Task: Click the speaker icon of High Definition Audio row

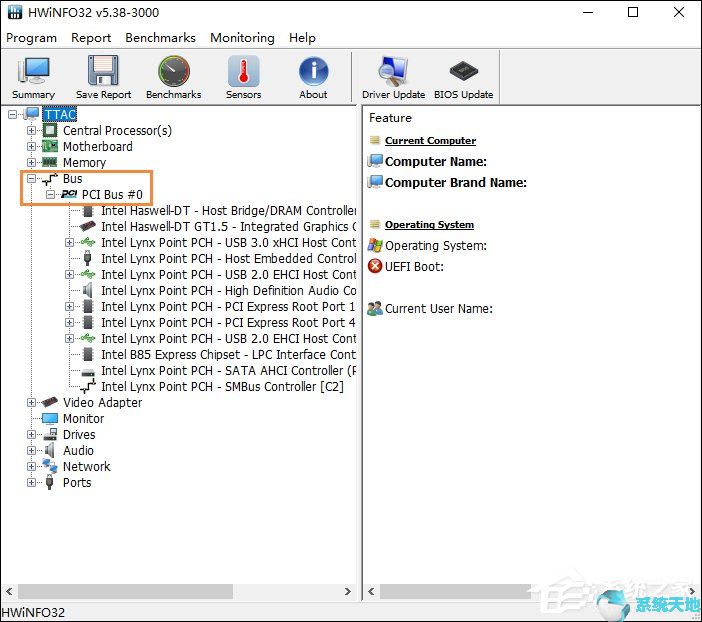Action: click(88, 290)
